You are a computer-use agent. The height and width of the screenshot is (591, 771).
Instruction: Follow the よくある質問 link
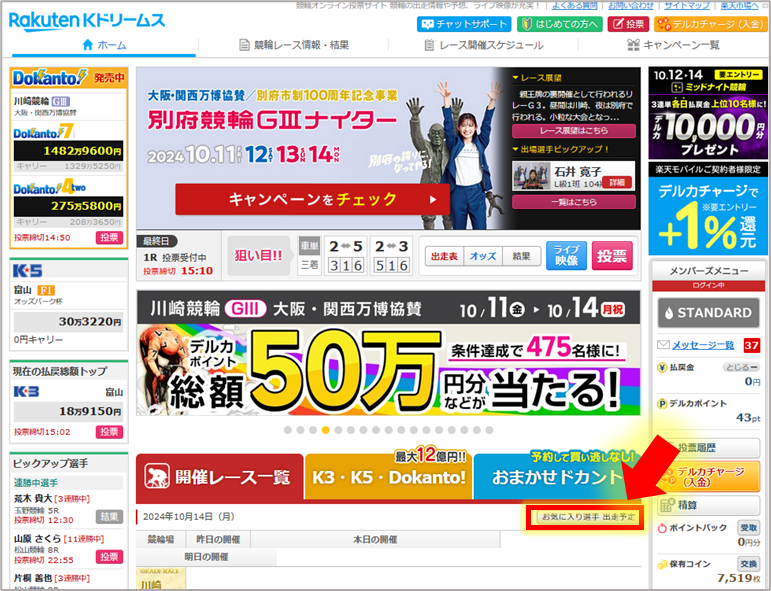point(574,5)
